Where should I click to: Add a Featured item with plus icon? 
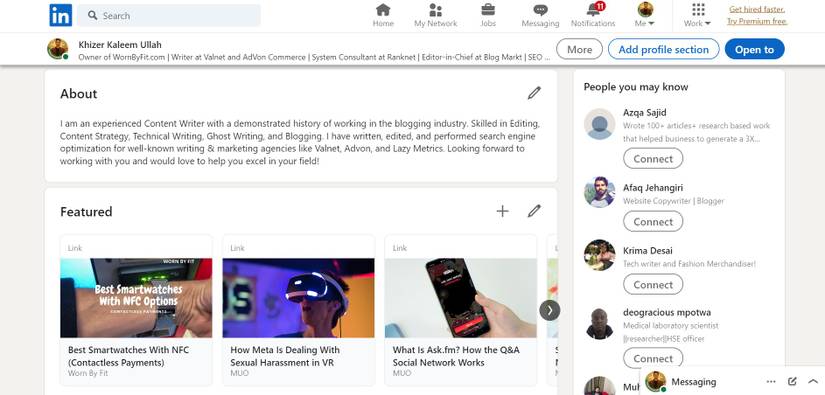(502, 211)
